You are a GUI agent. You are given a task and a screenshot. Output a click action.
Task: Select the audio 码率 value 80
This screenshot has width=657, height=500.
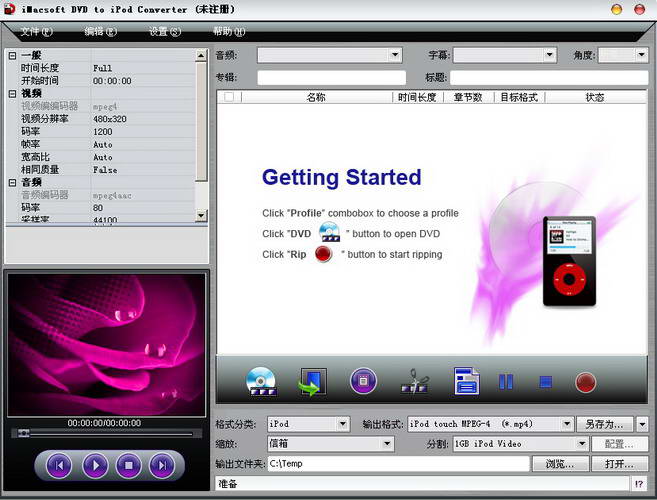(98, 208)
